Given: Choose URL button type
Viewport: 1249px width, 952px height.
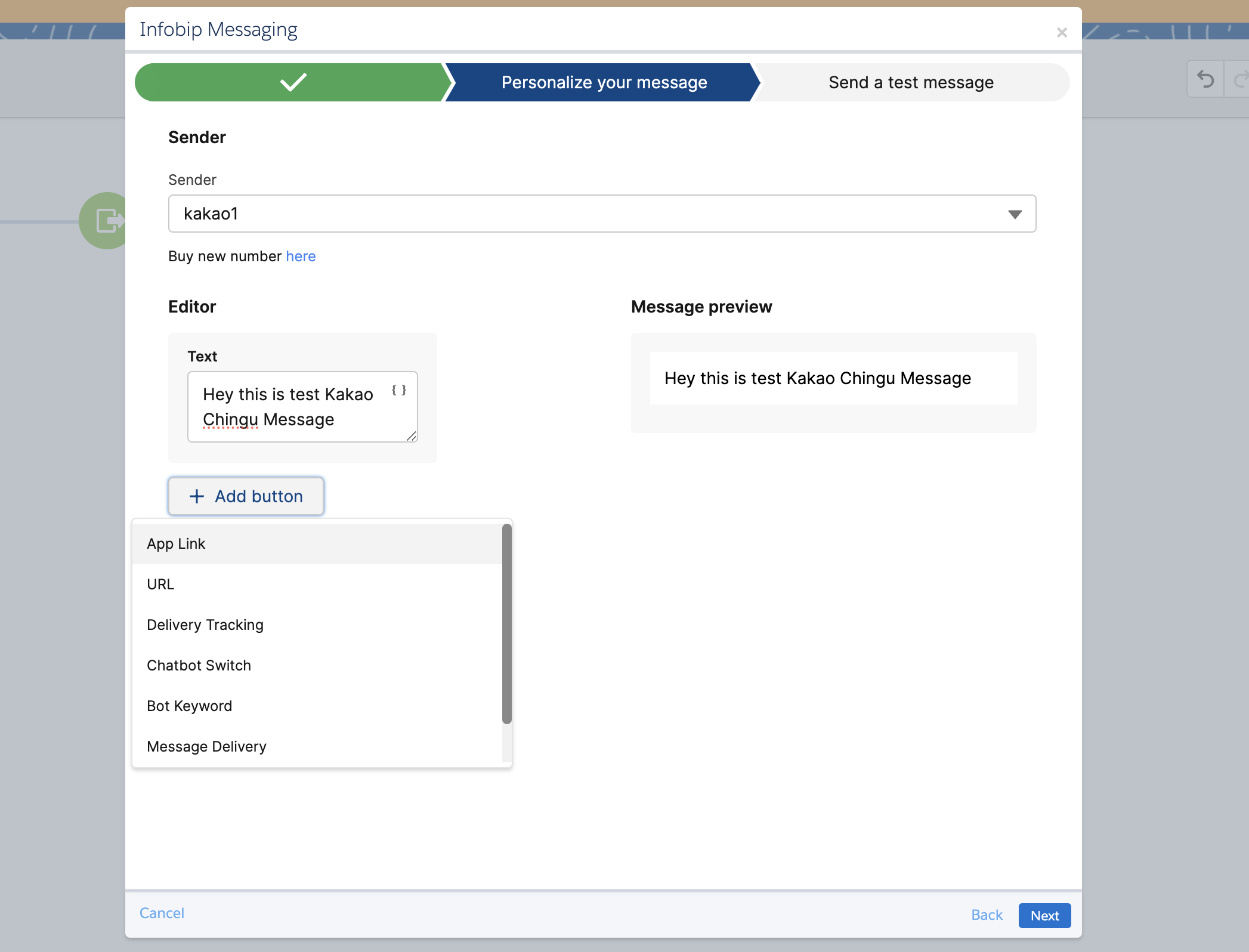Looking at the screenshot, I should click(x=317, y=585).
